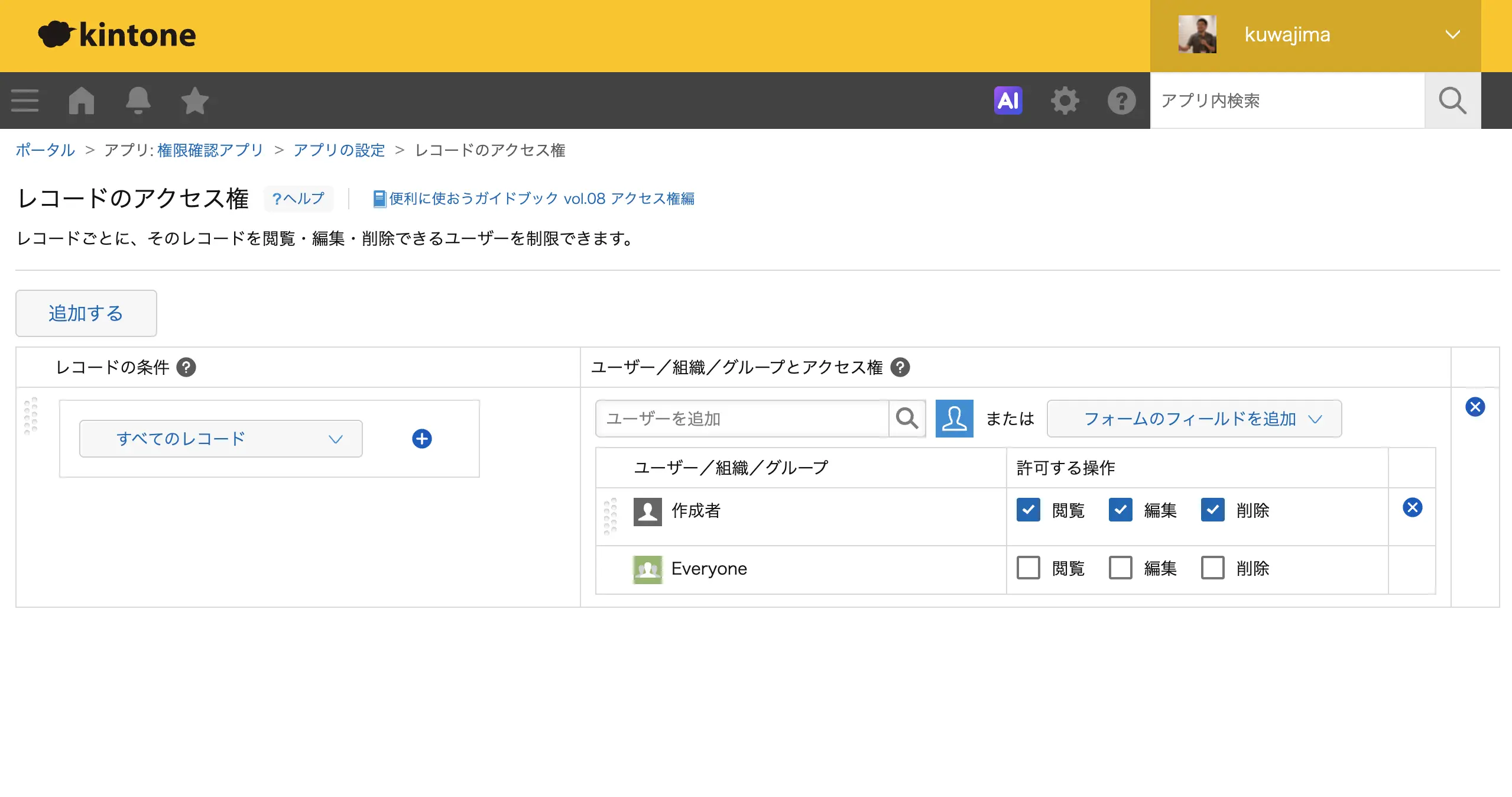Click the app search magnifier button
This screenshot has width=1512, height=797.
(1452, 101)
